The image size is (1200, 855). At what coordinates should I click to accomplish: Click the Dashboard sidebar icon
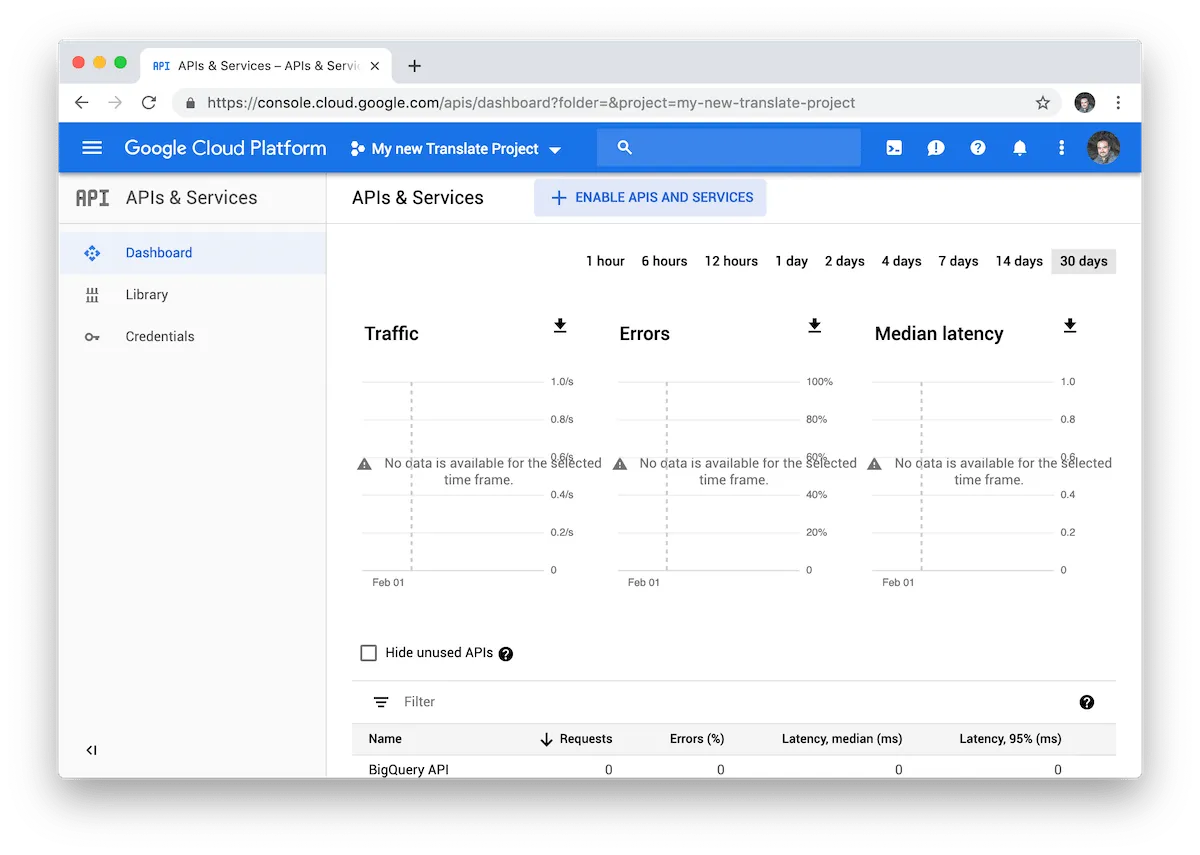92,253
